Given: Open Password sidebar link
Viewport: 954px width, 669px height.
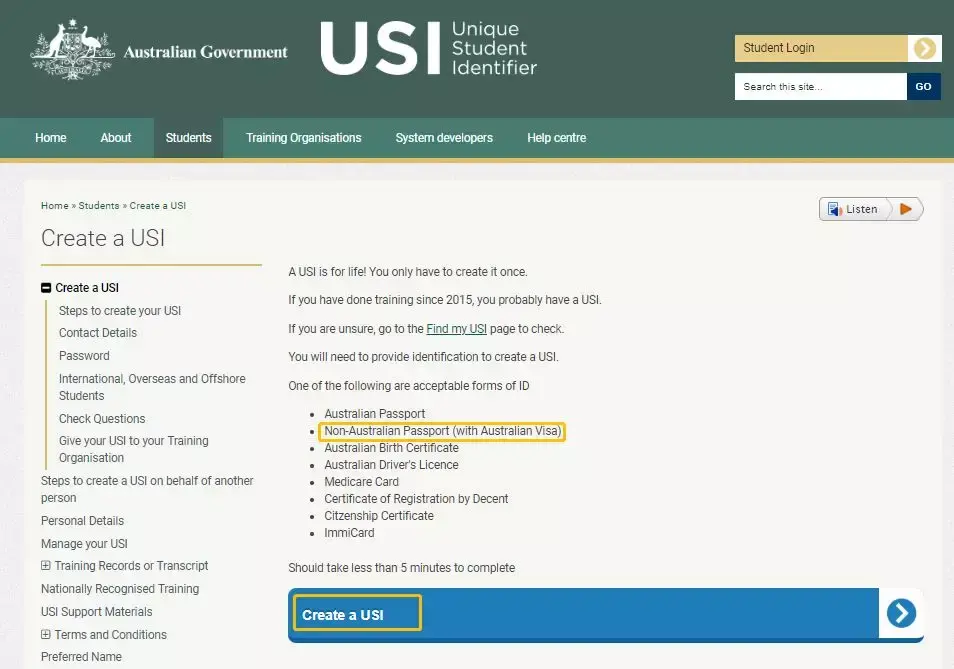Looking at the screenshot, I should click(x=84, y=356).
